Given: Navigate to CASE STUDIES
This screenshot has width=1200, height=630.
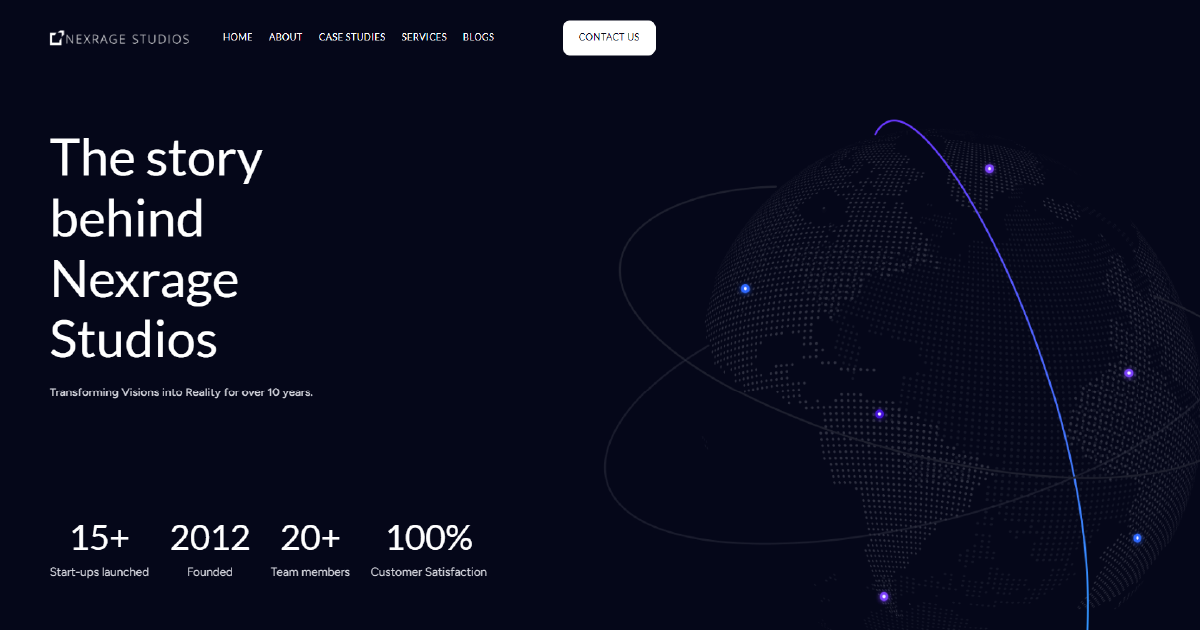Looking at the screenshot, I should (352, 37).
